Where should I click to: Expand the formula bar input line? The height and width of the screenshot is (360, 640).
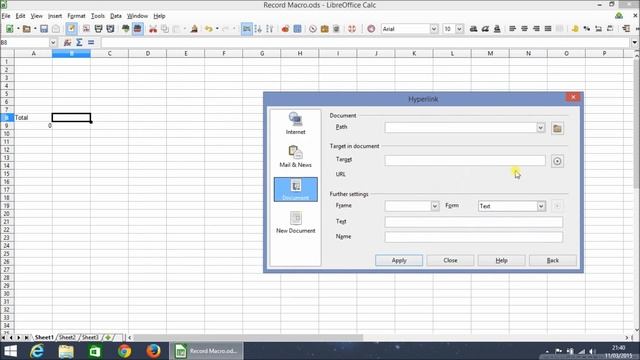[635, 42]
